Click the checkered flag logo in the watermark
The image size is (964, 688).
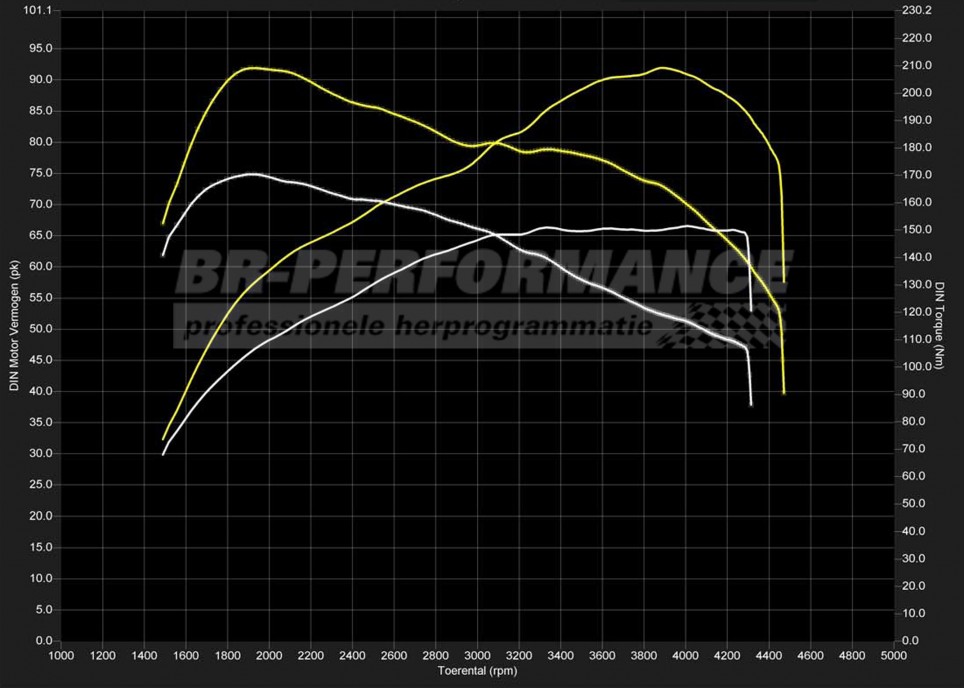(x=722, y=326)
